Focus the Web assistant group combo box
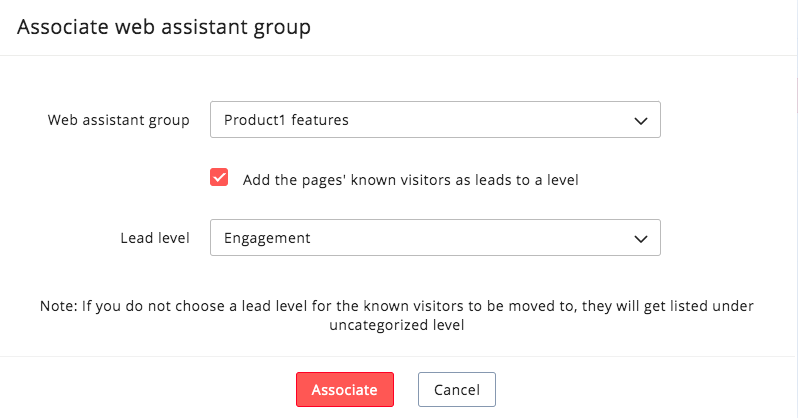 pos(435,120)
